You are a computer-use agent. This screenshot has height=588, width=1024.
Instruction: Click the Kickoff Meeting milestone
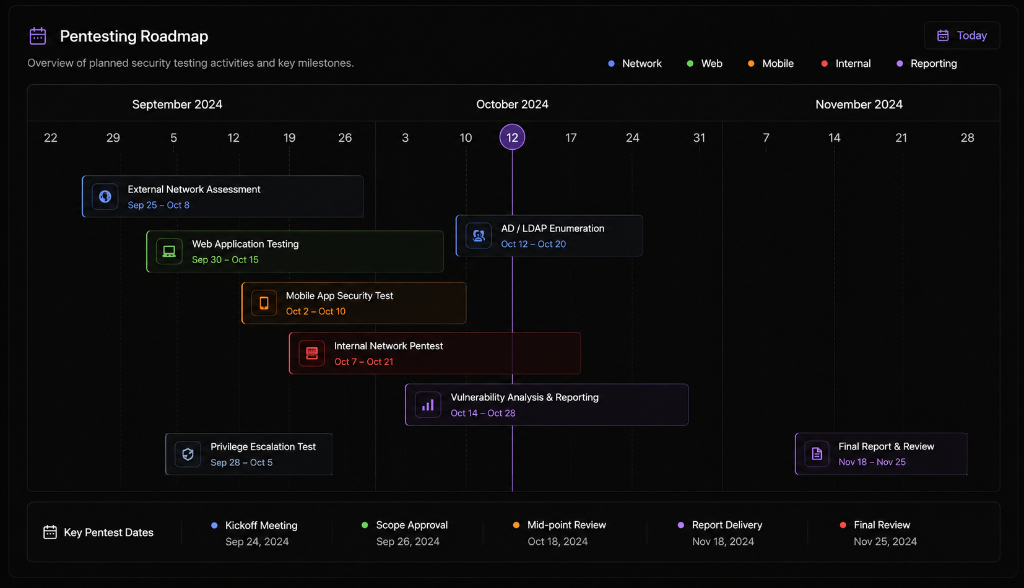click(x=255, y=533)
